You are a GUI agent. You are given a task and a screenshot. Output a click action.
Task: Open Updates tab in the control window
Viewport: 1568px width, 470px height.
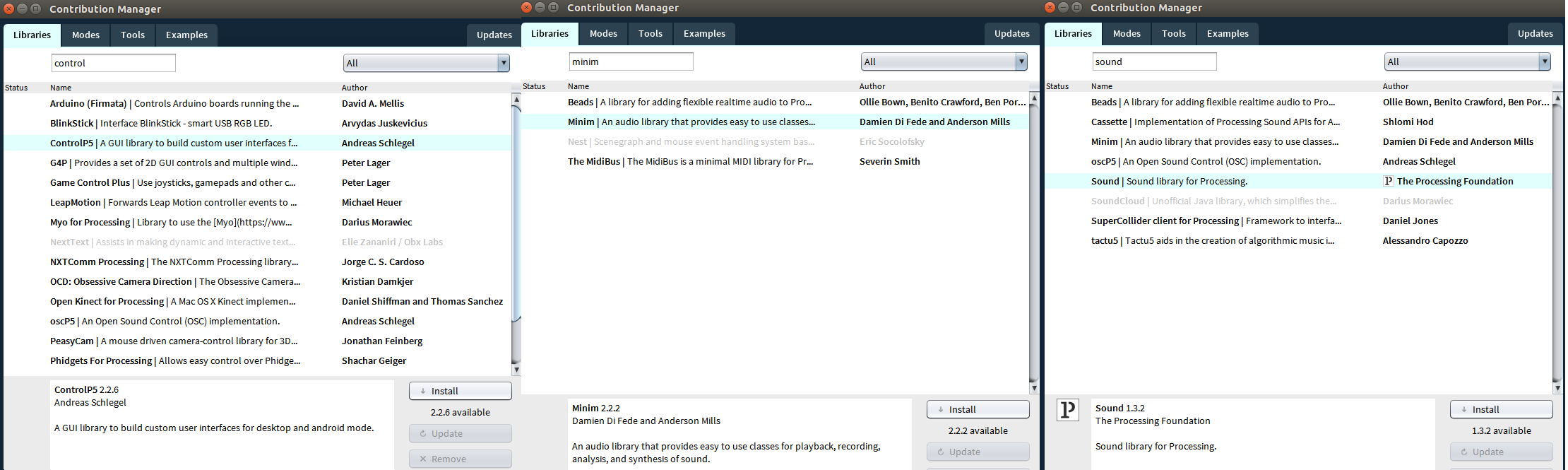pyautogui.click(x=494, y=35)
